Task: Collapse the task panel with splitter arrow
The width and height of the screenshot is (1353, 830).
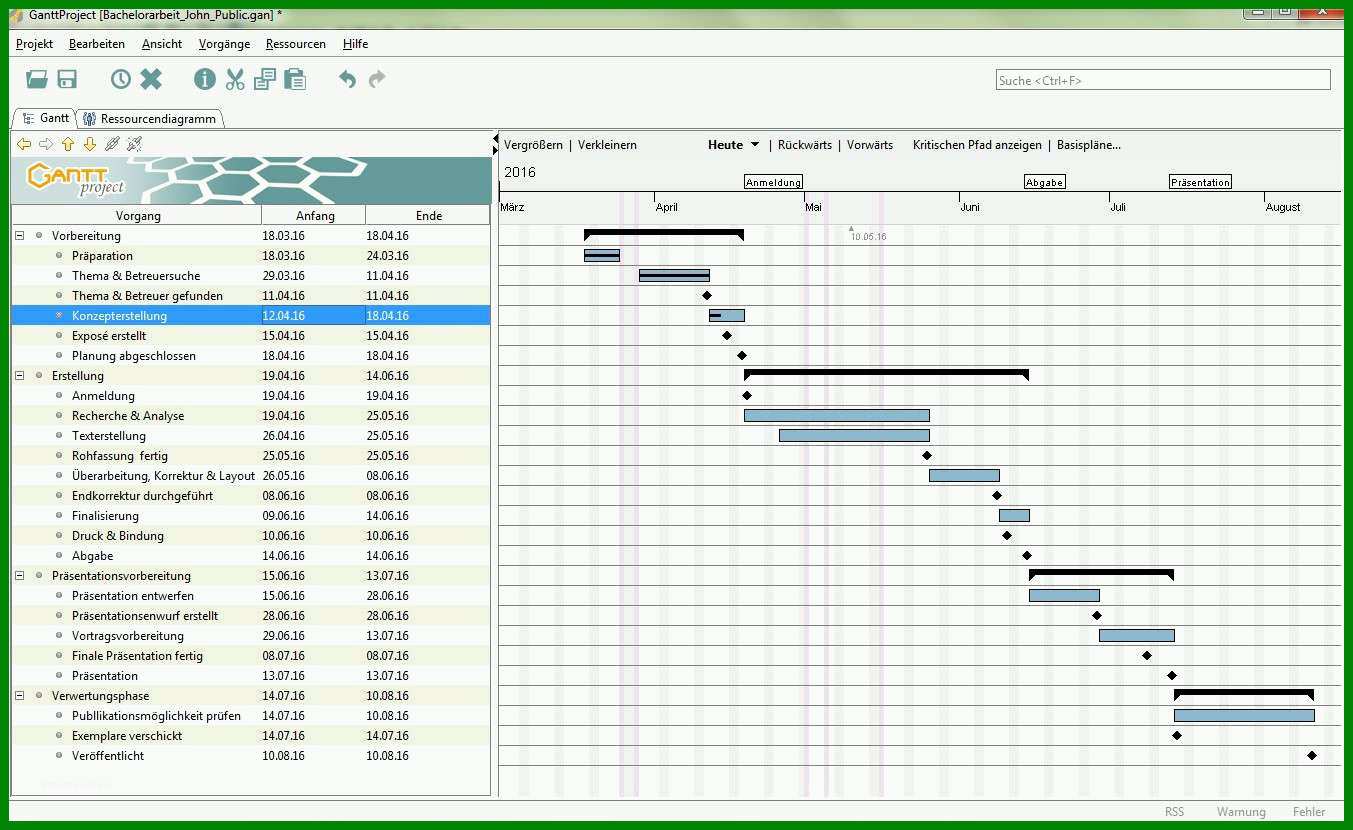Action: click(495, 138)
